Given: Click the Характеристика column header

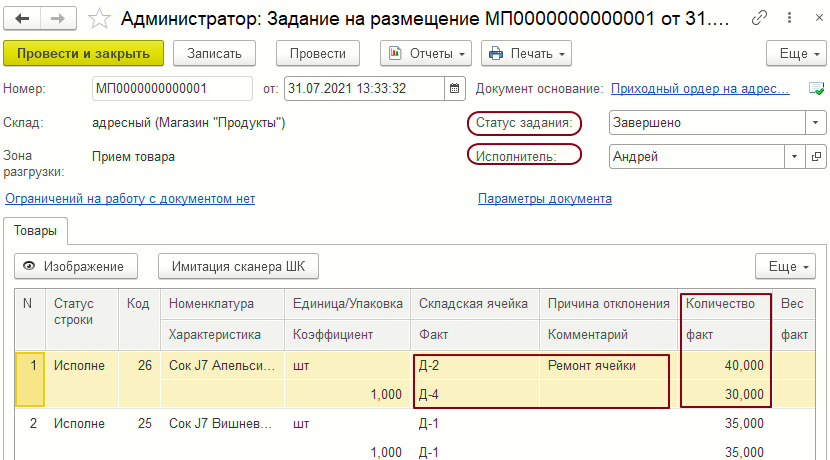Looking at the screenshot, I should click(222, 335).
